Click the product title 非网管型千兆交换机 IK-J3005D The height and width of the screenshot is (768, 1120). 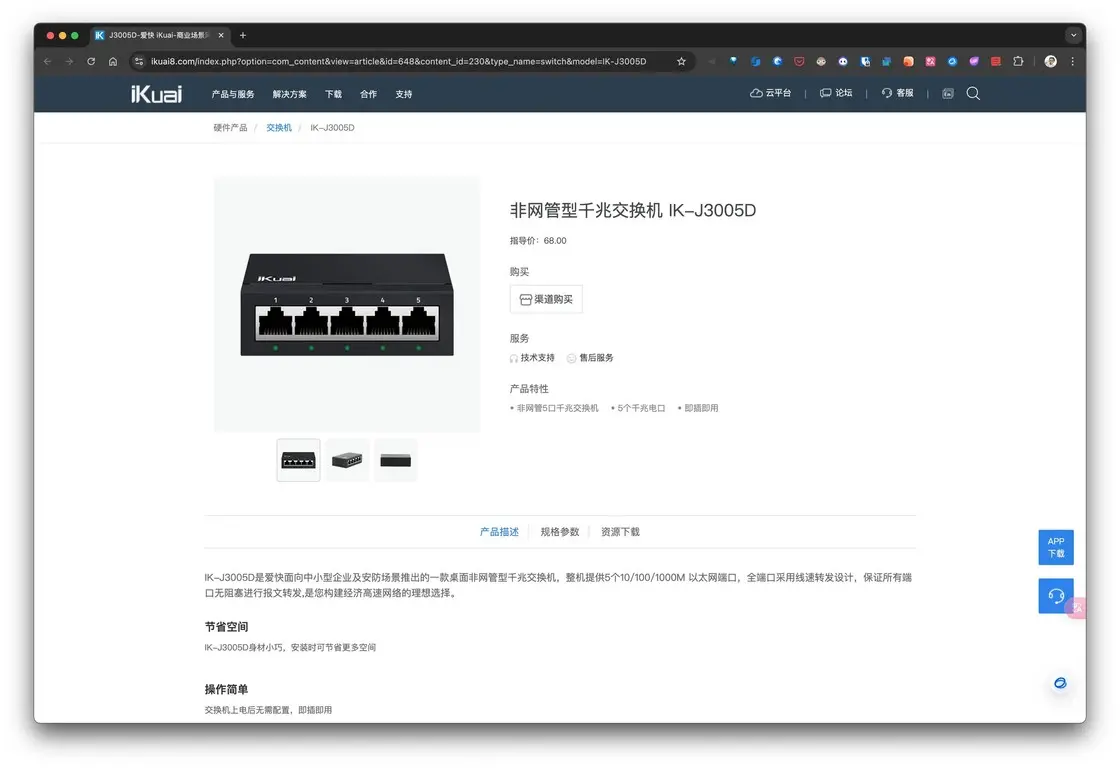pyautogui.click(x=633, y=210)
